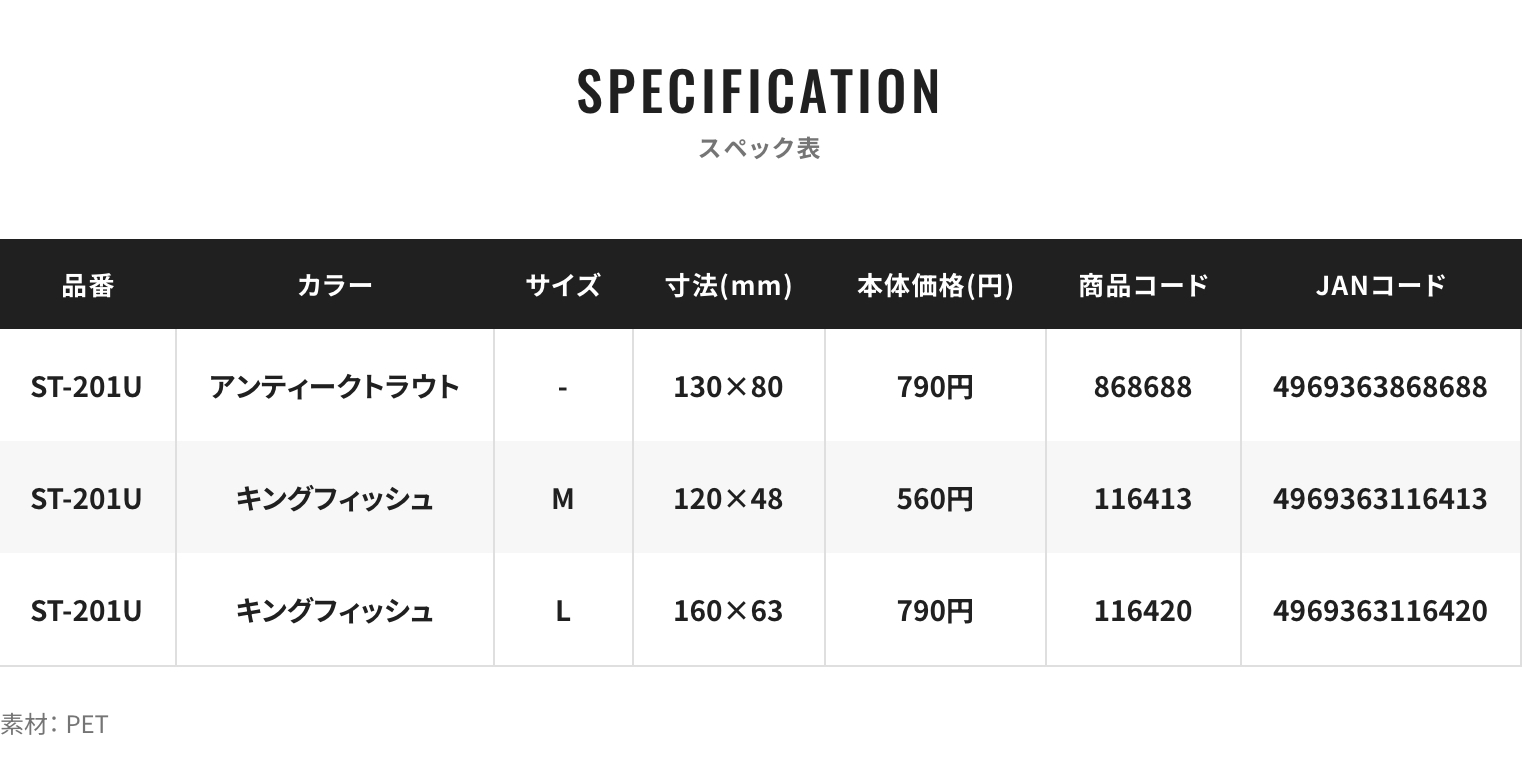Click the size M cell
This screenshot has height=773, width=1522.
coord(563,498)
